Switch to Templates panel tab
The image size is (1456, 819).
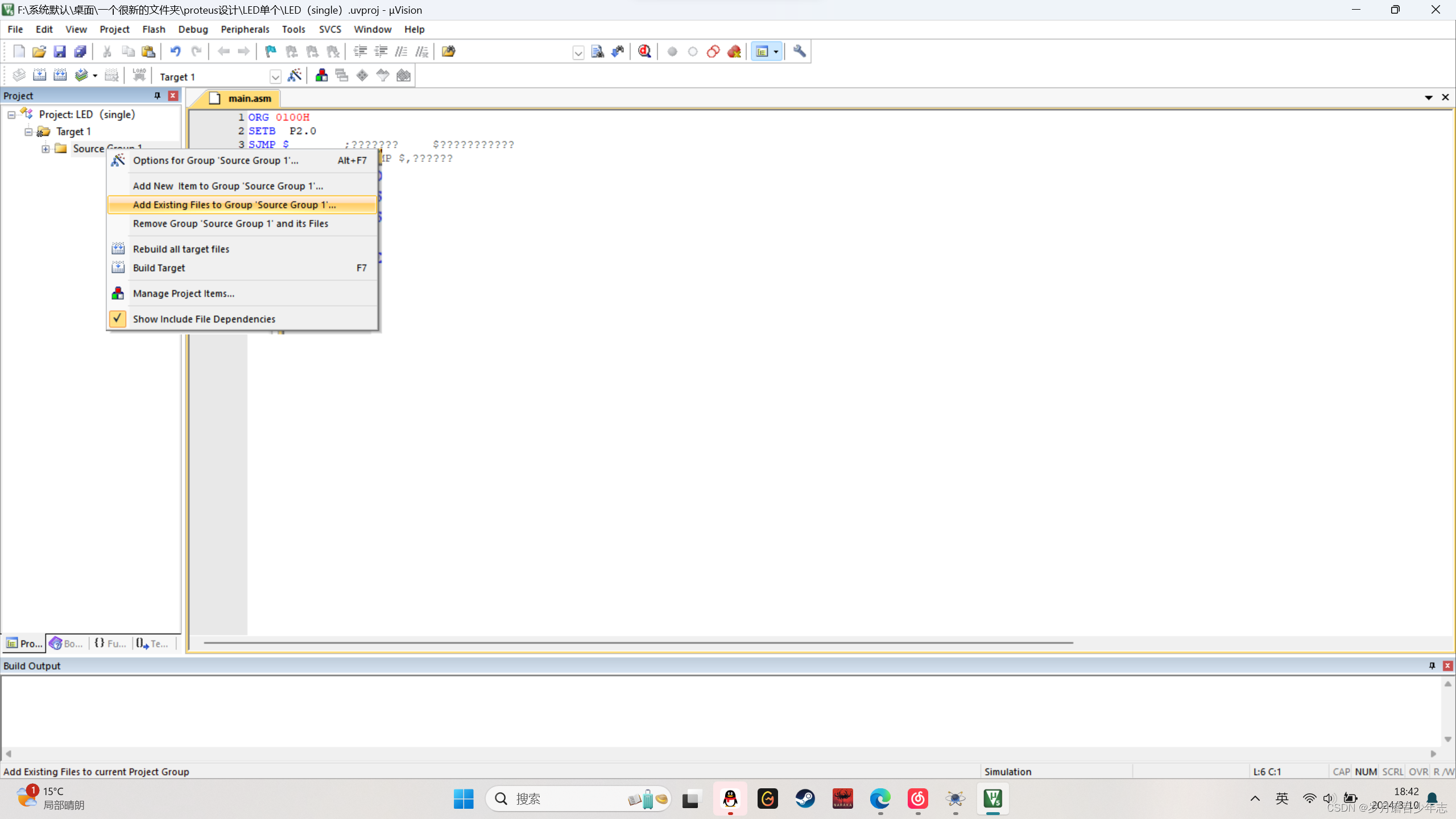[154, 643]
